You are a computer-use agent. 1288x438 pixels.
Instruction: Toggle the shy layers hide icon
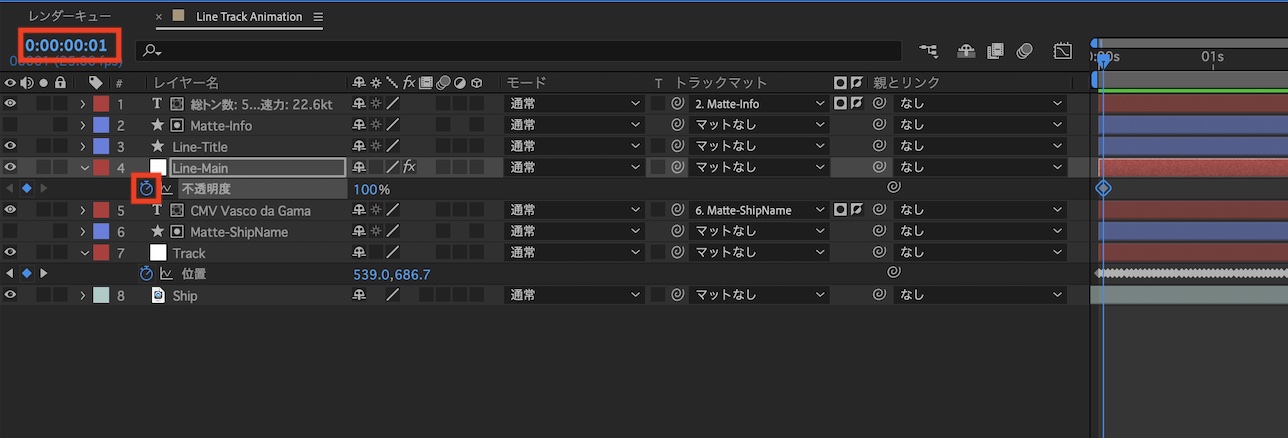click(x=966, y=51)
